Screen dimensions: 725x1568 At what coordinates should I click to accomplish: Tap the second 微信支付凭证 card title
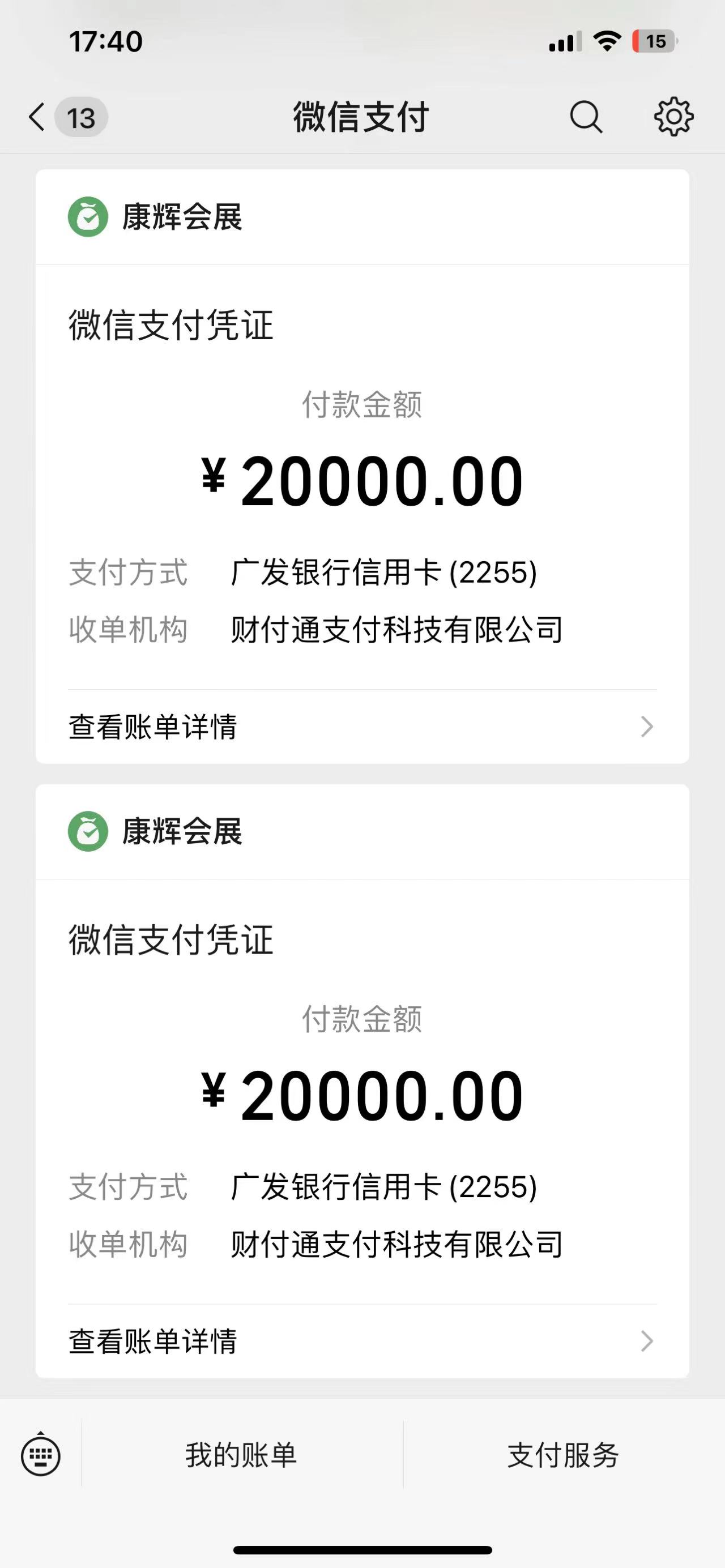(171, 941)
